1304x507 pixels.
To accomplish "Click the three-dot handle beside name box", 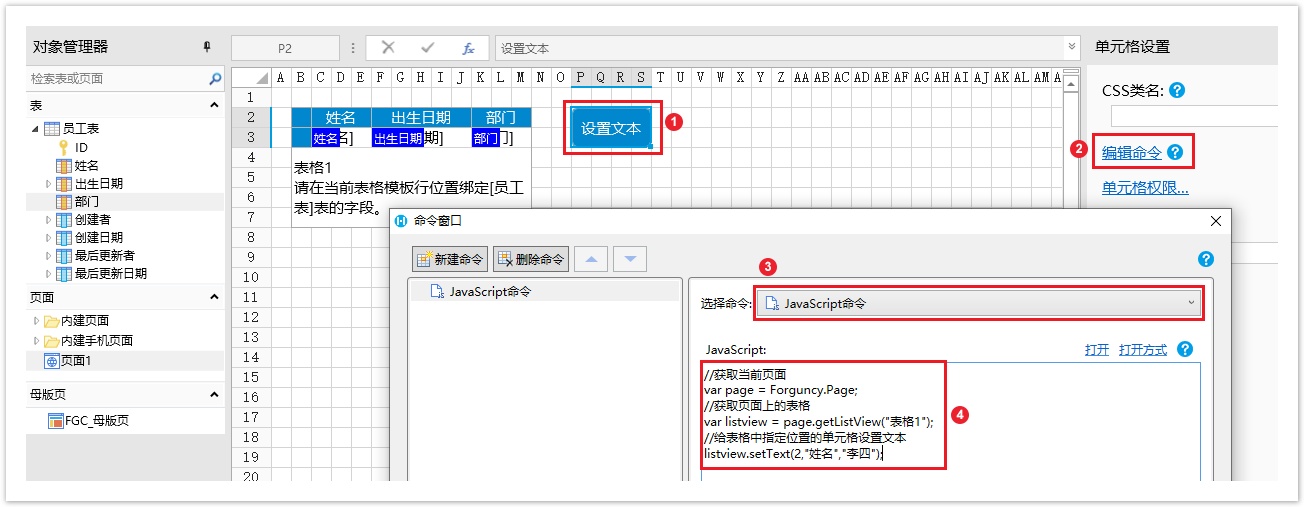I will coord(353,47).
